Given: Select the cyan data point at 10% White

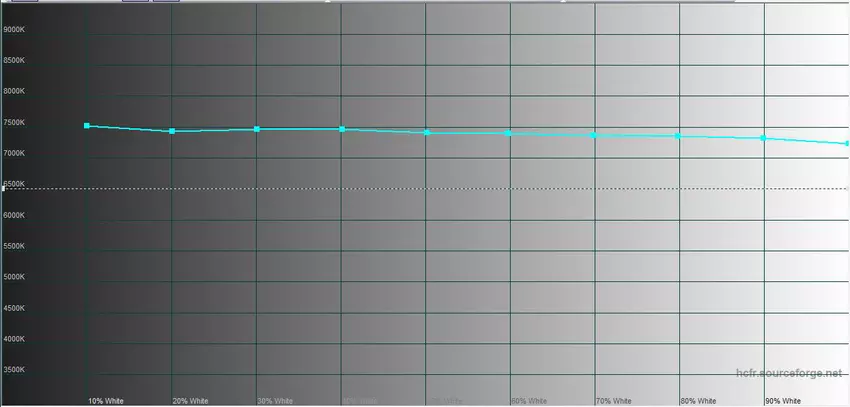Looking at the screenshot, I should [x=87, y=126].
